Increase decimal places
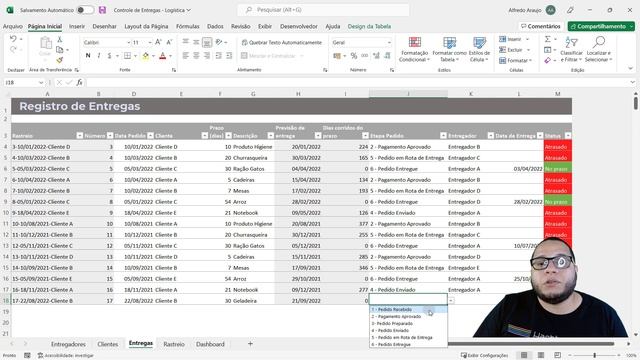 (376, 56)
